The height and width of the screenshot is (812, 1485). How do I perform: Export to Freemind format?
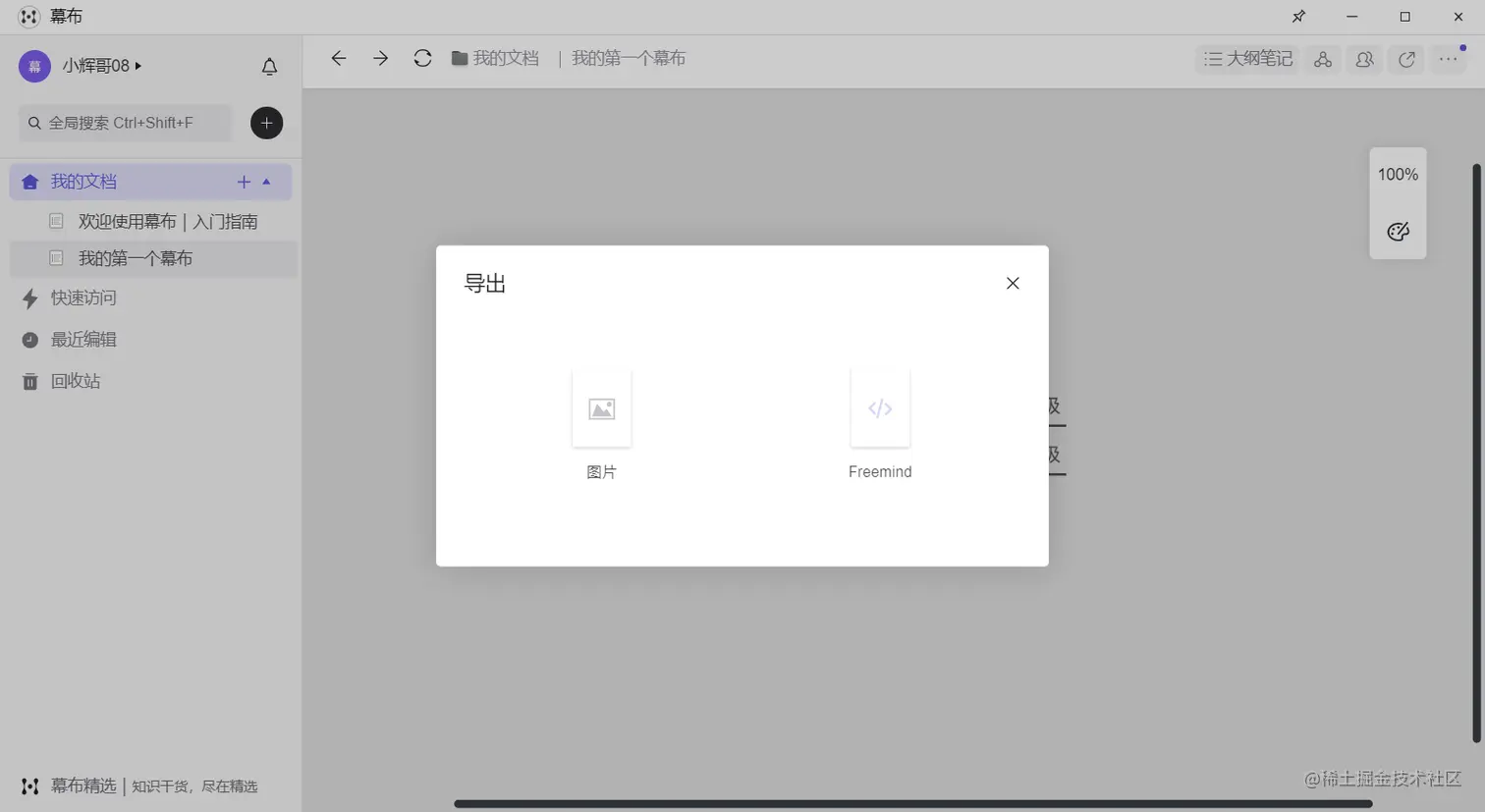point(879,408)
